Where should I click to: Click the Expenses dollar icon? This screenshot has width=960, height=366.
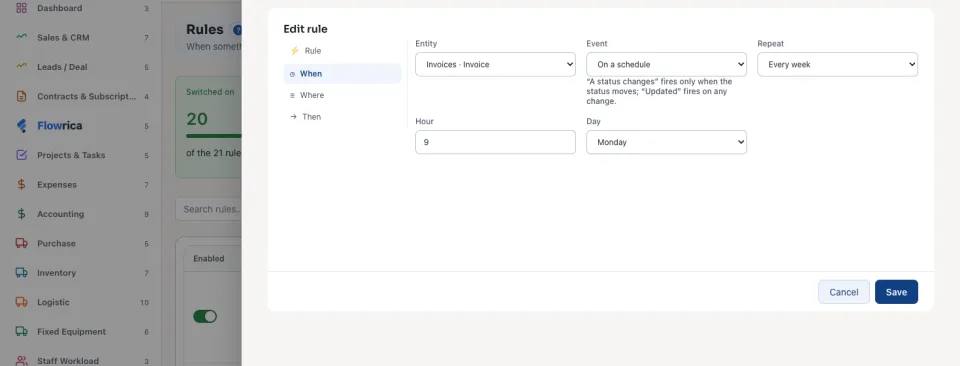point(21,184)
